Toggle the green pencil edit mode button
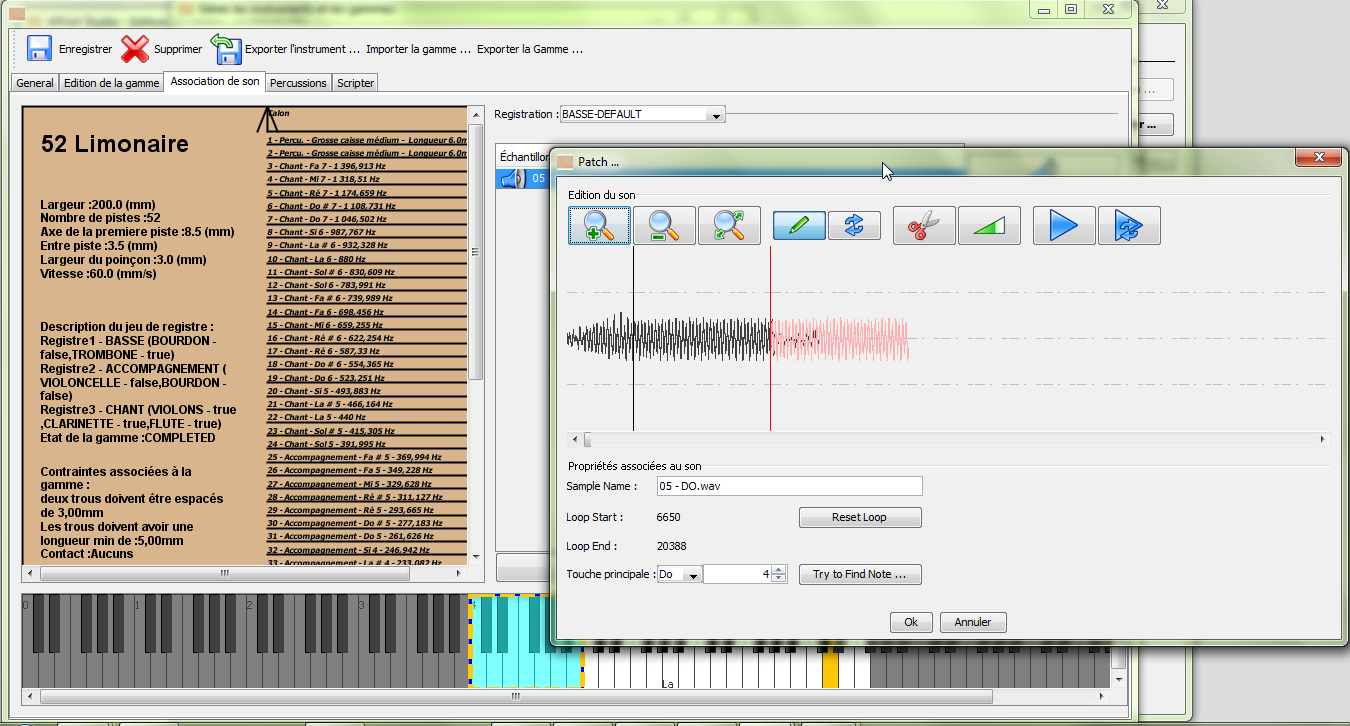 click(x=799, y=226)
